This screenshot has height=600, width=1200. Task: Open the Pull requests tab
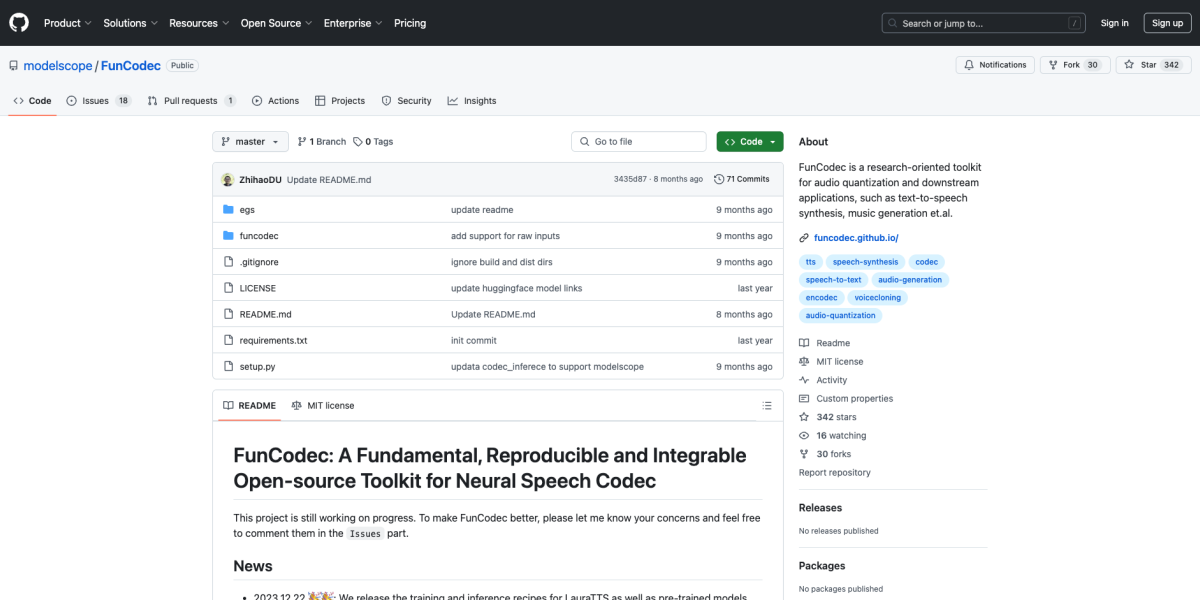(x=191, y=101)
